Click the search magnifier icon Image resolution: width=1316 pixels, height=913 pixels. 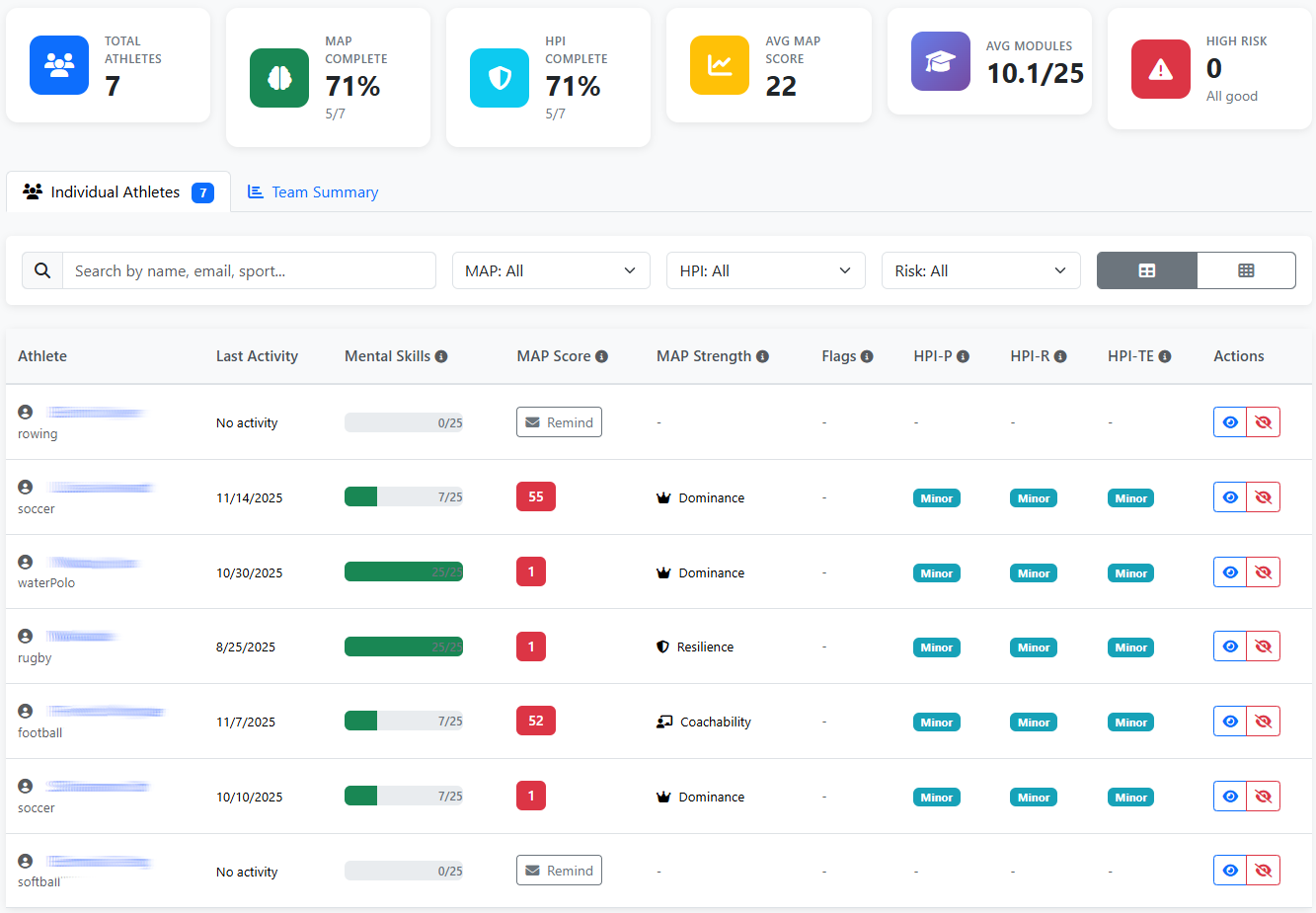[x=41, y=269]
